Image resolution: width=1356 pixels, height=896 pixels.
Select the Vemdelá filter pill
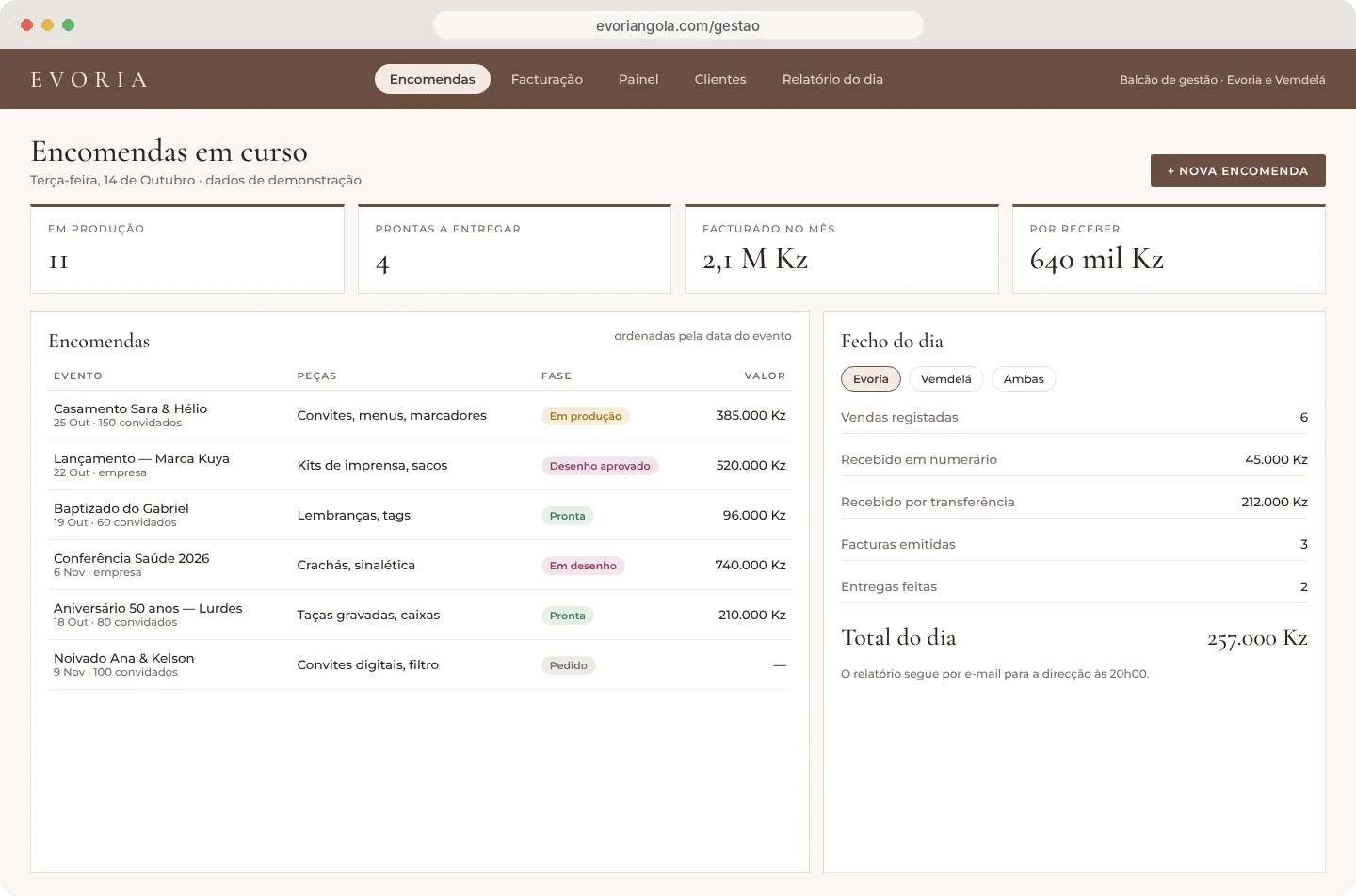(945, 378)
